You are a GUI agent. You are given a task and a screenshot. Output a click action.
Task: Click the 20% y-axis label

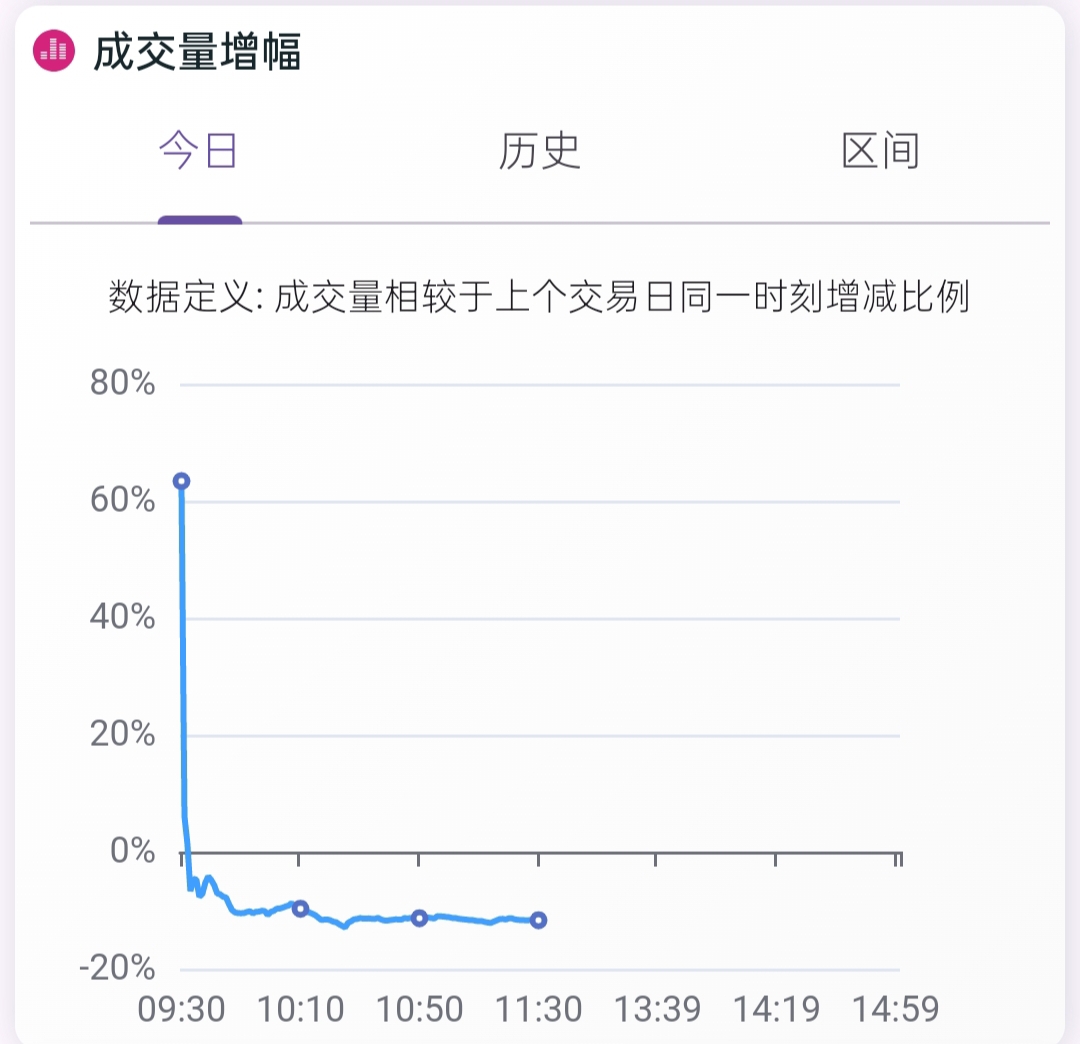coord(123,733)
